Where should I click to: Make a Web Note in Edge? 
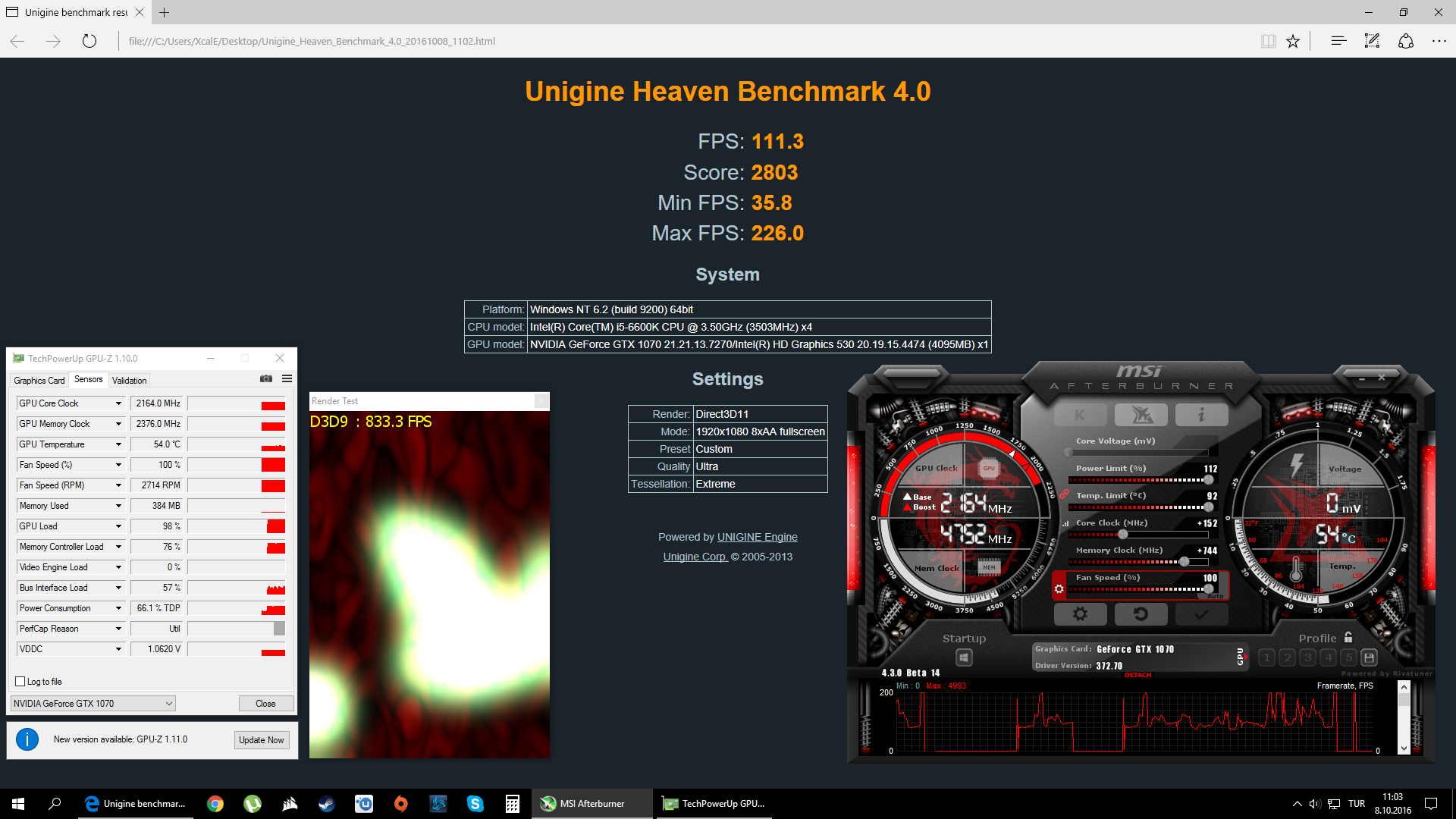(x=1372, y=41)
